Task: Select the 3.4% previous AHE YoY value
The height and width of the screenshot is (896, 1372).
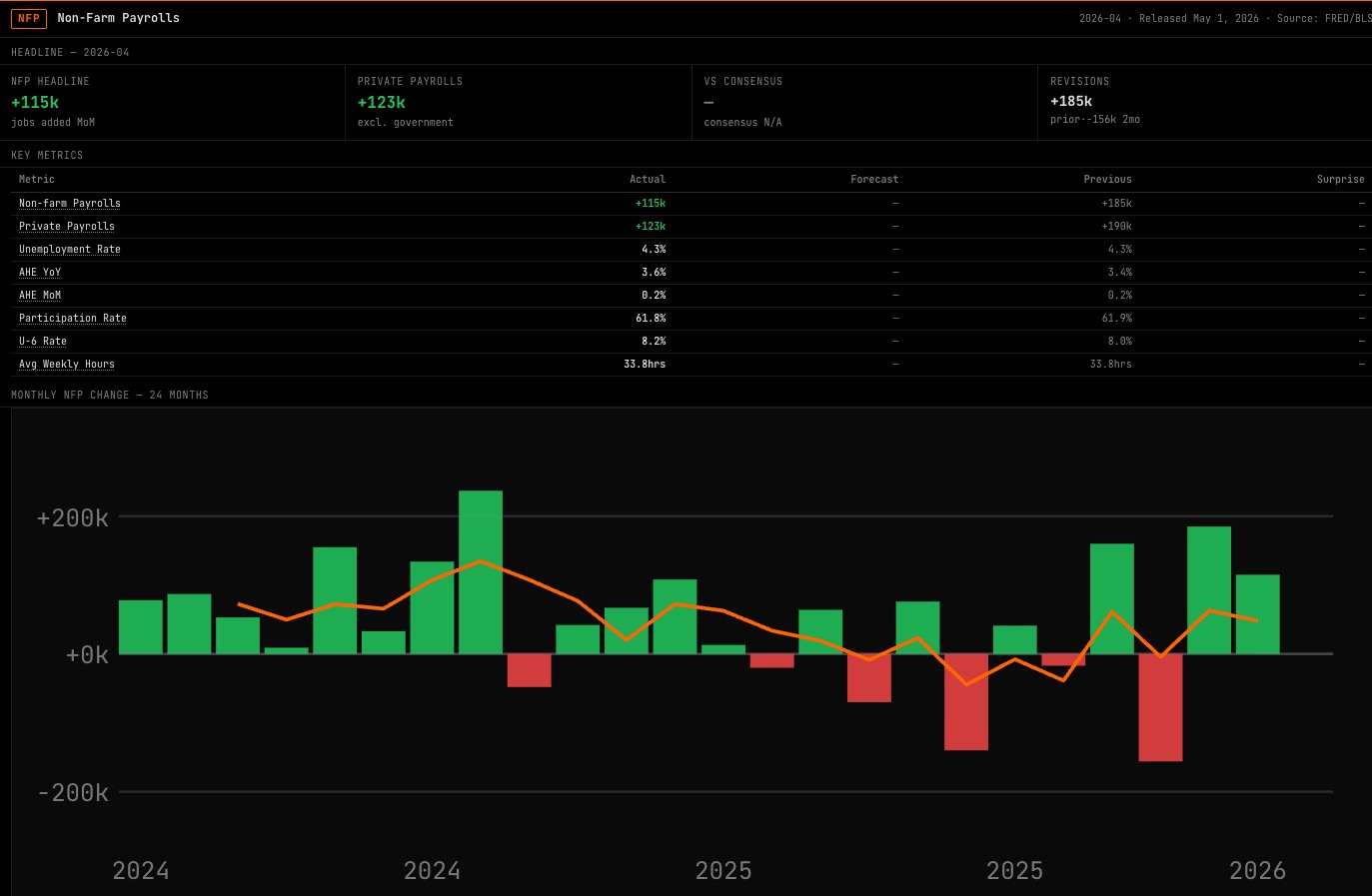Action: pos(1120,272)
